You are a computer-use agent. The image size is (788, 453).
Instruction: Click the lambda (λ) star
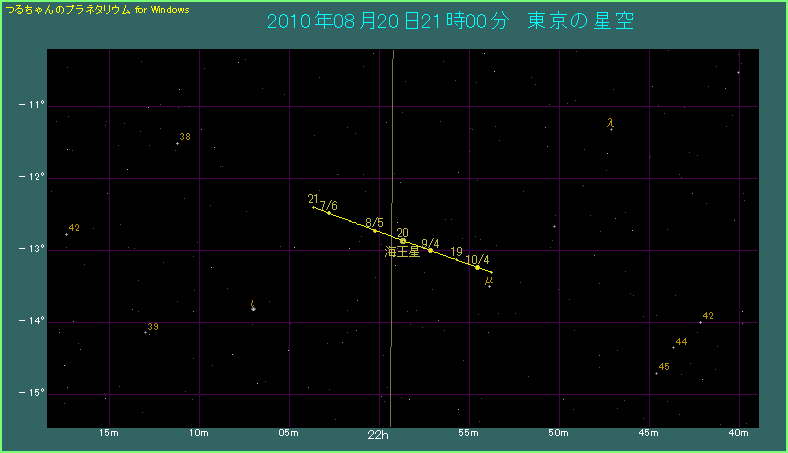(611, 129)
